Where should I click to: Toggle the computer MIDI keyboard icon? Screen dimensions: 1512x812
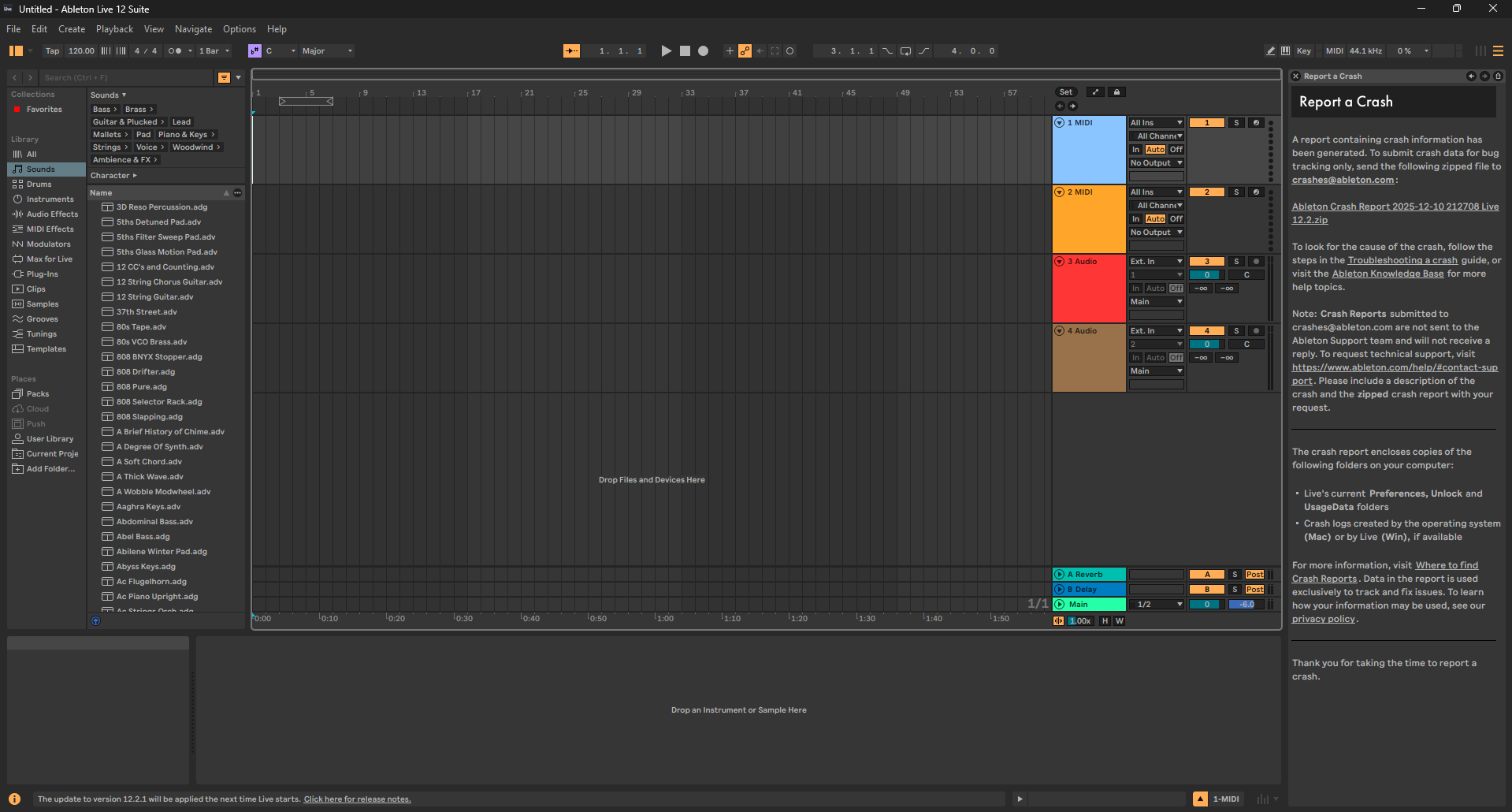(x=1285, y=51)
